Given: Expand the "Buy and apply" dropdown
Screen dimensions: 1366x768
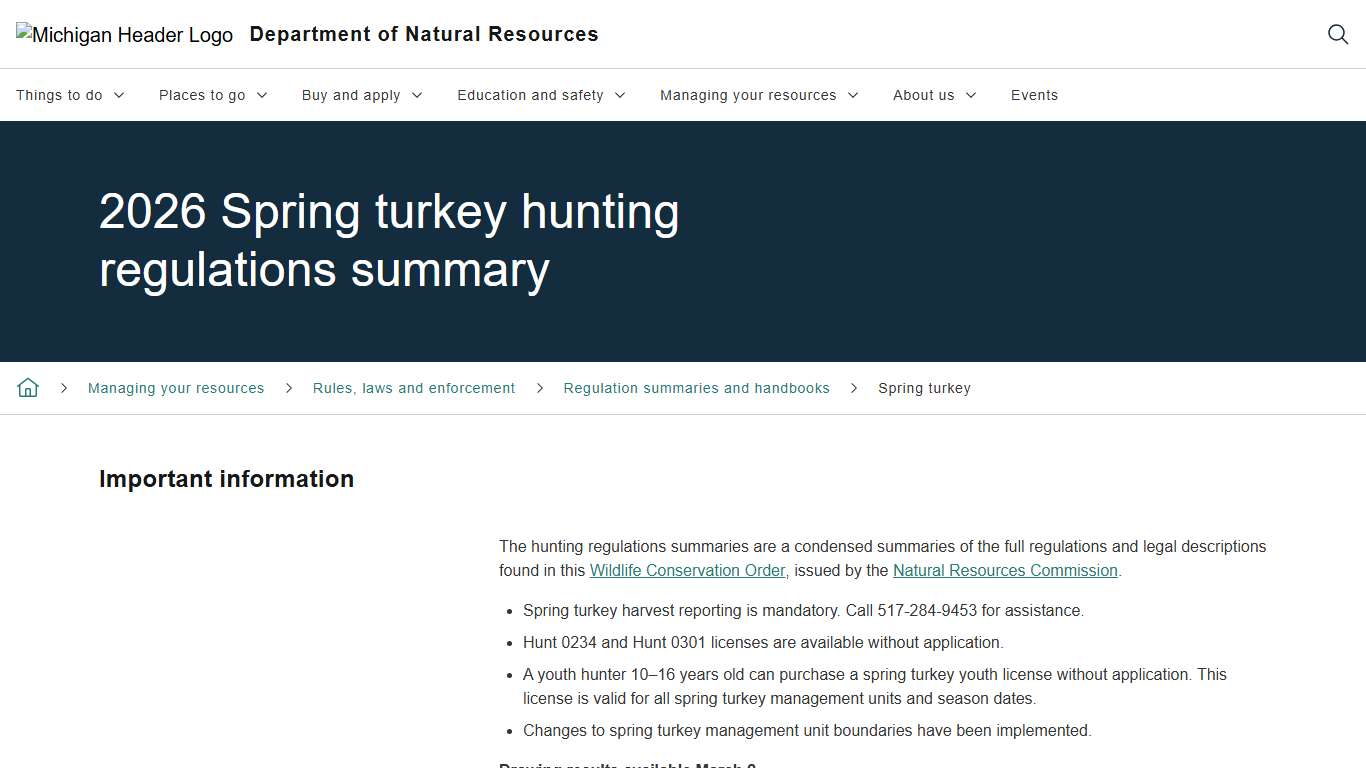Looking at the screenshot, I should click(x=362, y=95).
